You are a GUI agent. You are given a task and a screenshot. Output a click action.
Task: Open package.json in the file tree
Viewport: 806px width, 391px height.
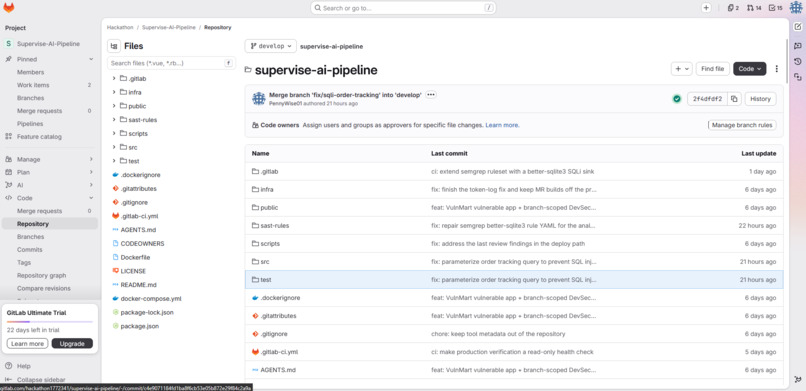[x=139, y=326]
